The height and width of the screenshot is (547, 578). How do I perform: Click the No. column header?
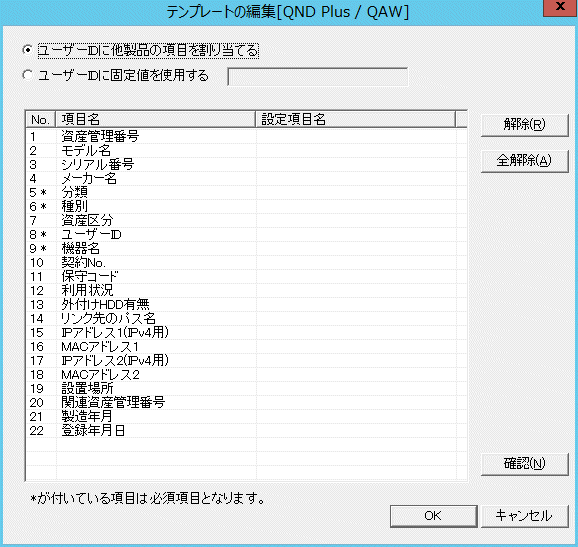[x=41, y=119]
